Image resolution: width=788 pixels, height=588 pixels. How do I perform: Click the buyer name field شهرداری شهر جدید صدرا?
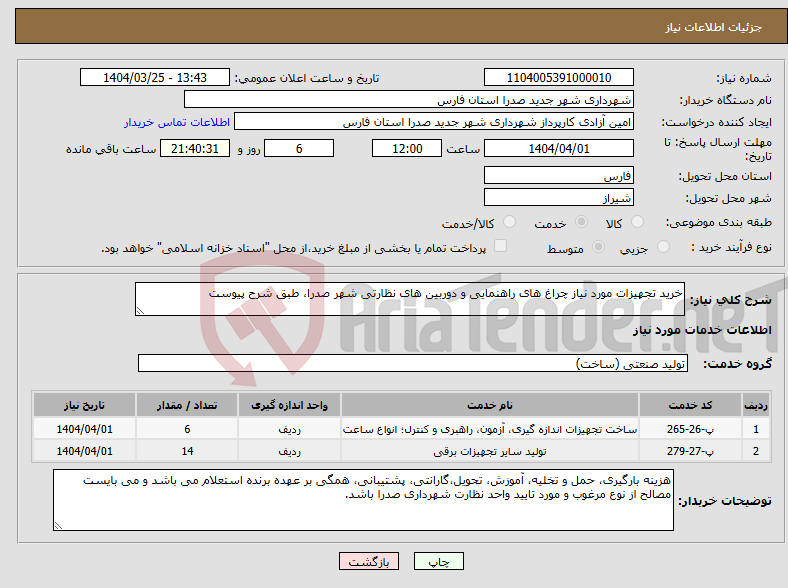pyautogui.click(x=409, y=100)
